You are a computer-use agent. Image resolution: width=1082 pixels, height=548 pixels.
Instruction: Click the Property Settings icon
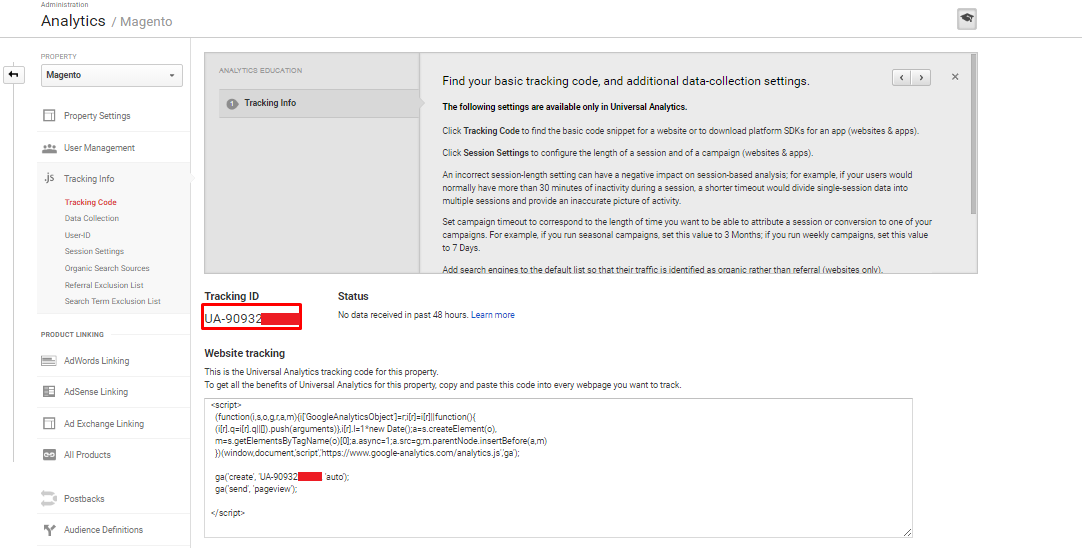(x=49, y=116)
